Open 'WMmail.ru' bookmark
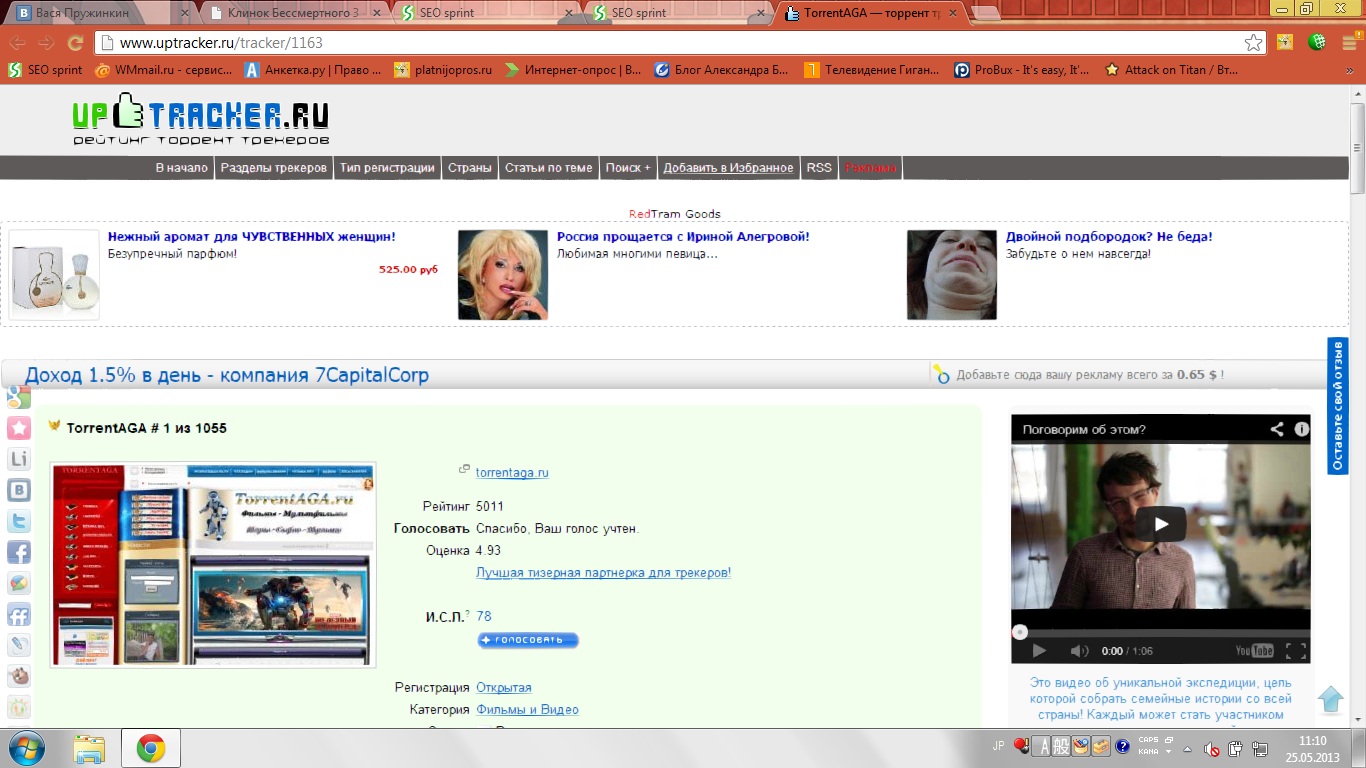The height and width of the screenshot is (768, 1366). (164, 70)
